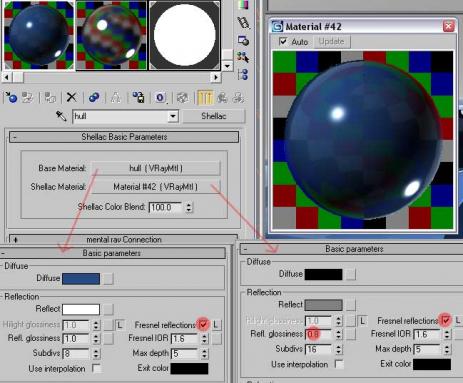Toggle Fresnel reflections in the hull panel
Screen dimensions: 463x383
pyautogui.click(x=203, y=324)
